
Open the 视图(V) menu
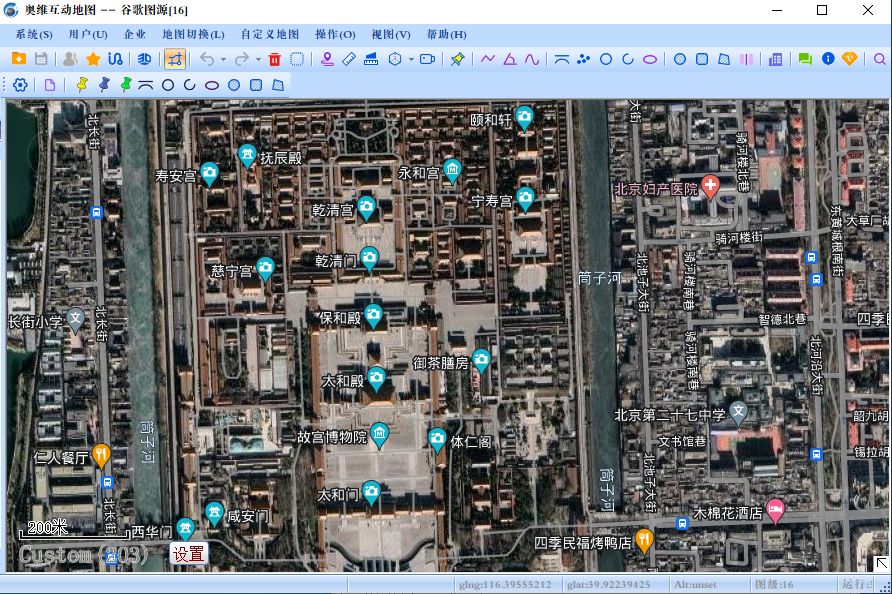pos(391,35)
